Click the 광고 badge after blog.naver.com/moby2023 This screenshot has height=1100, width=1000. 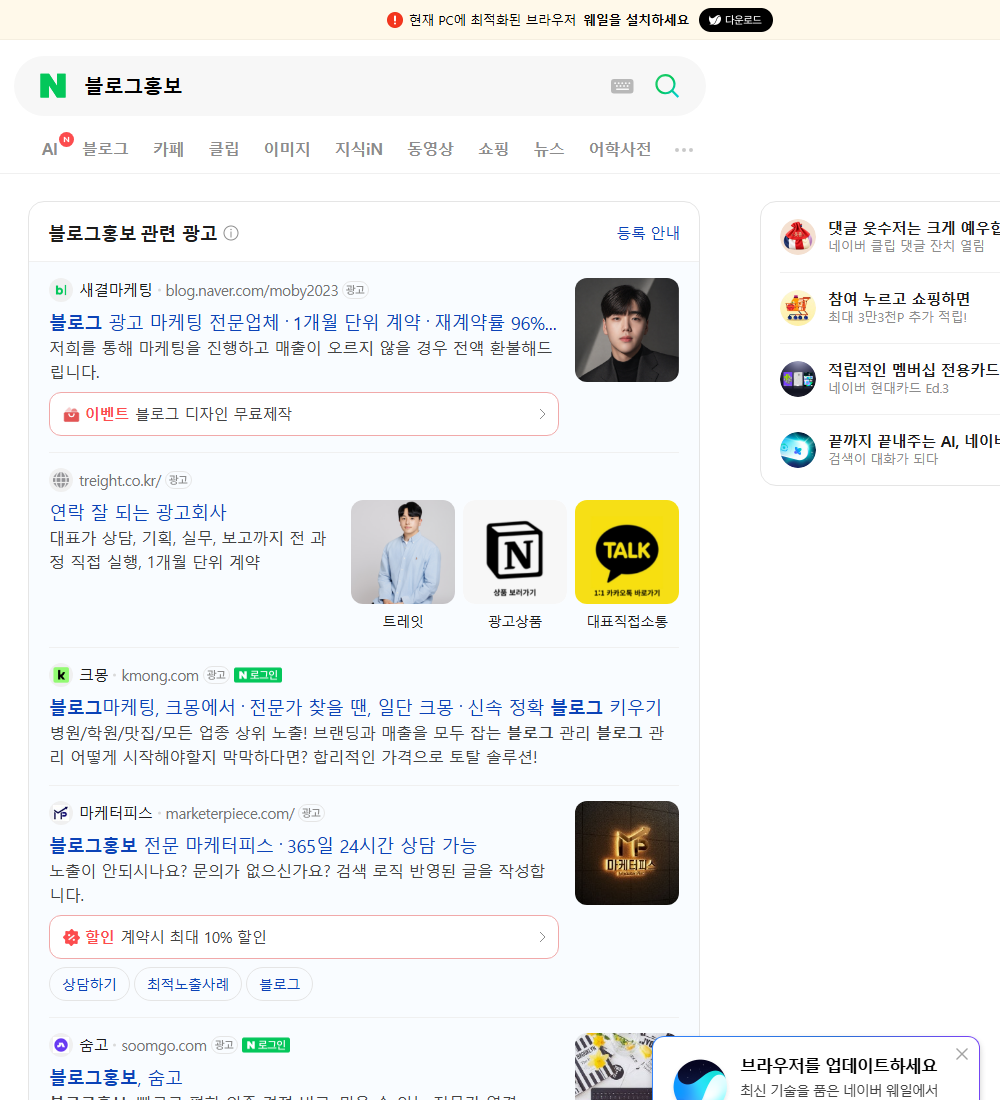(x=355, y=290)
